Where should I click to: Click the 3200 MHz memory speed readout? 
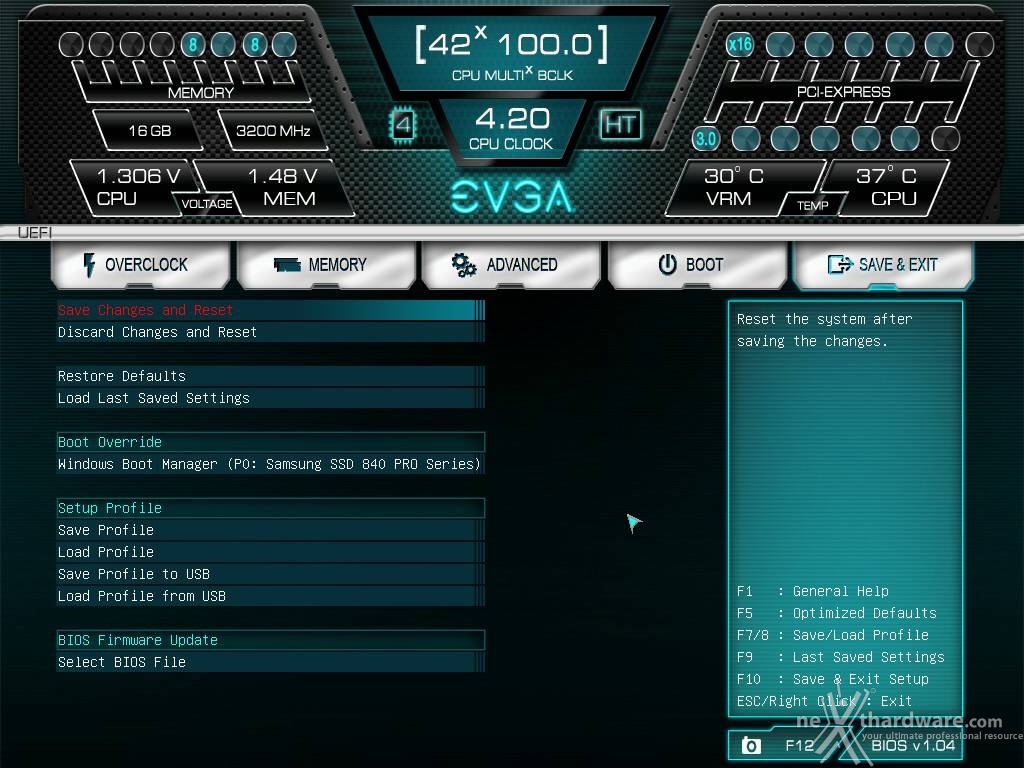tap(272, 131)
